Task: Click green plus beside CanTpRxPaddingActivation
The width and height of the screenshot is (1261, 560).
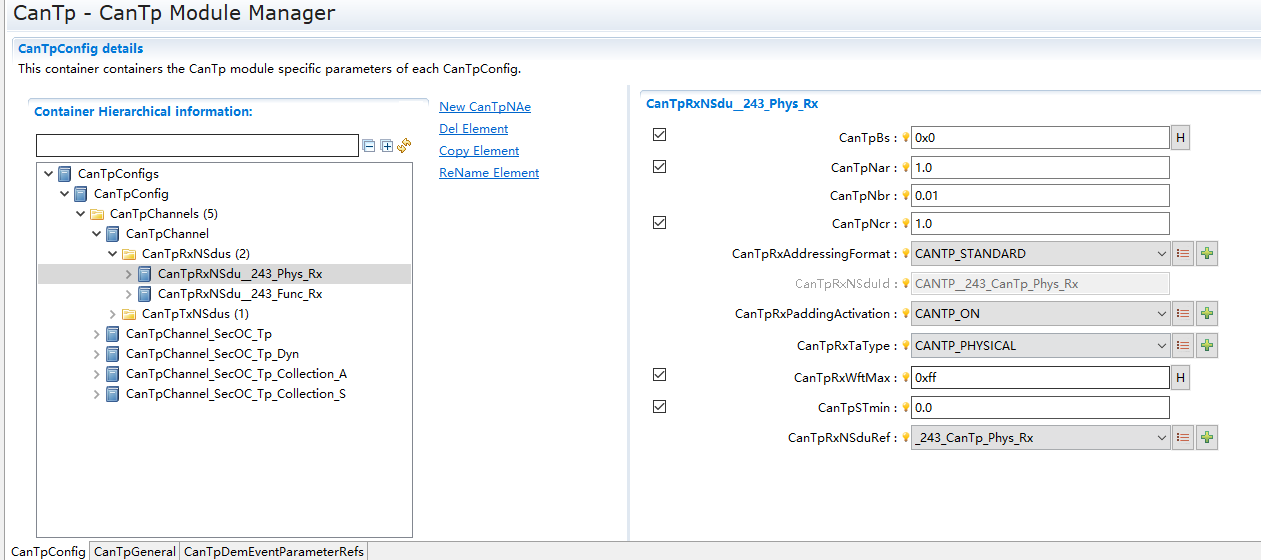Action: (1207, 314)
